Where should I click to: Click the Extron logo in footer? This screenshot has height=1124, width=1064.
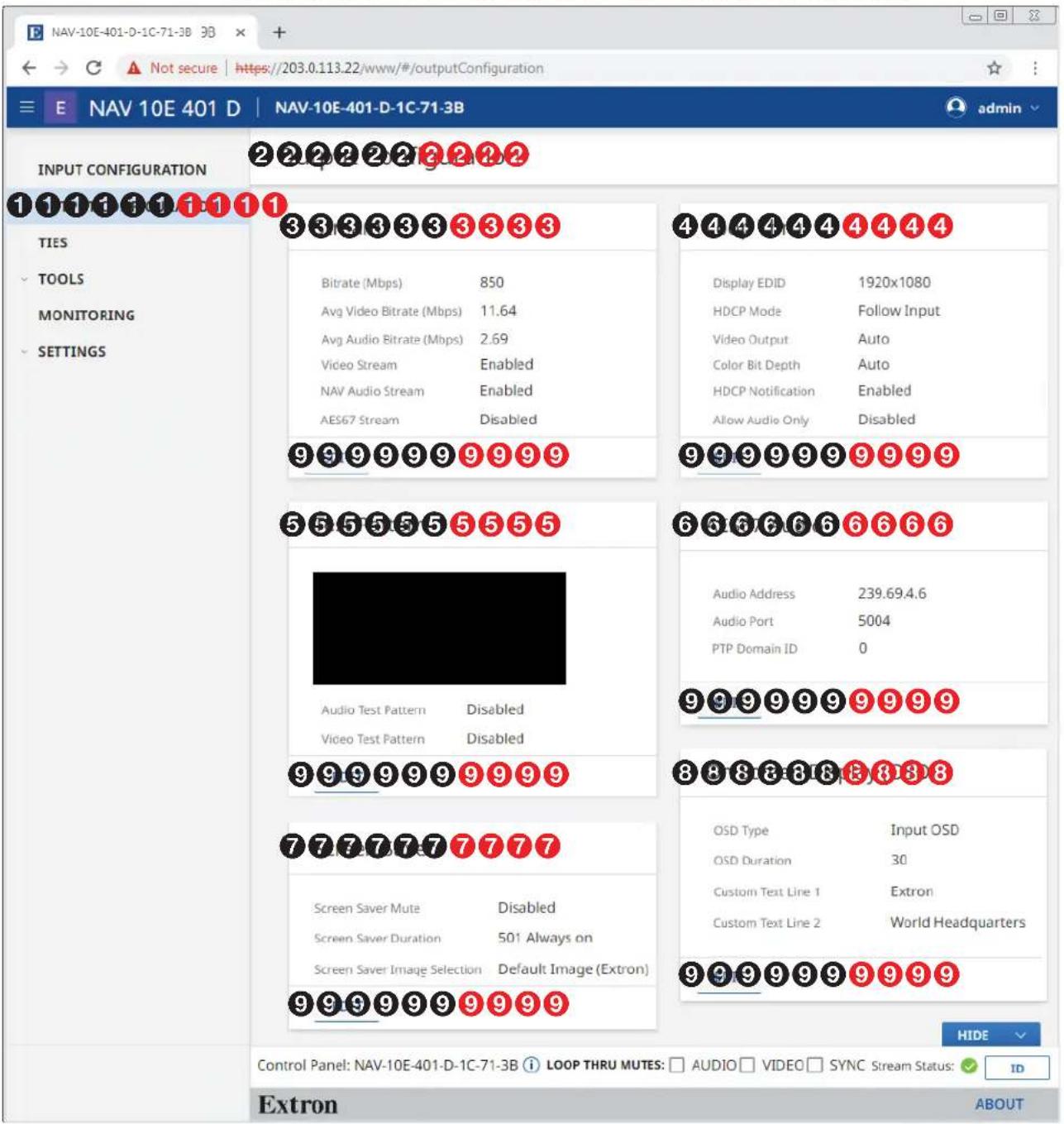(x=298, y=1104)
